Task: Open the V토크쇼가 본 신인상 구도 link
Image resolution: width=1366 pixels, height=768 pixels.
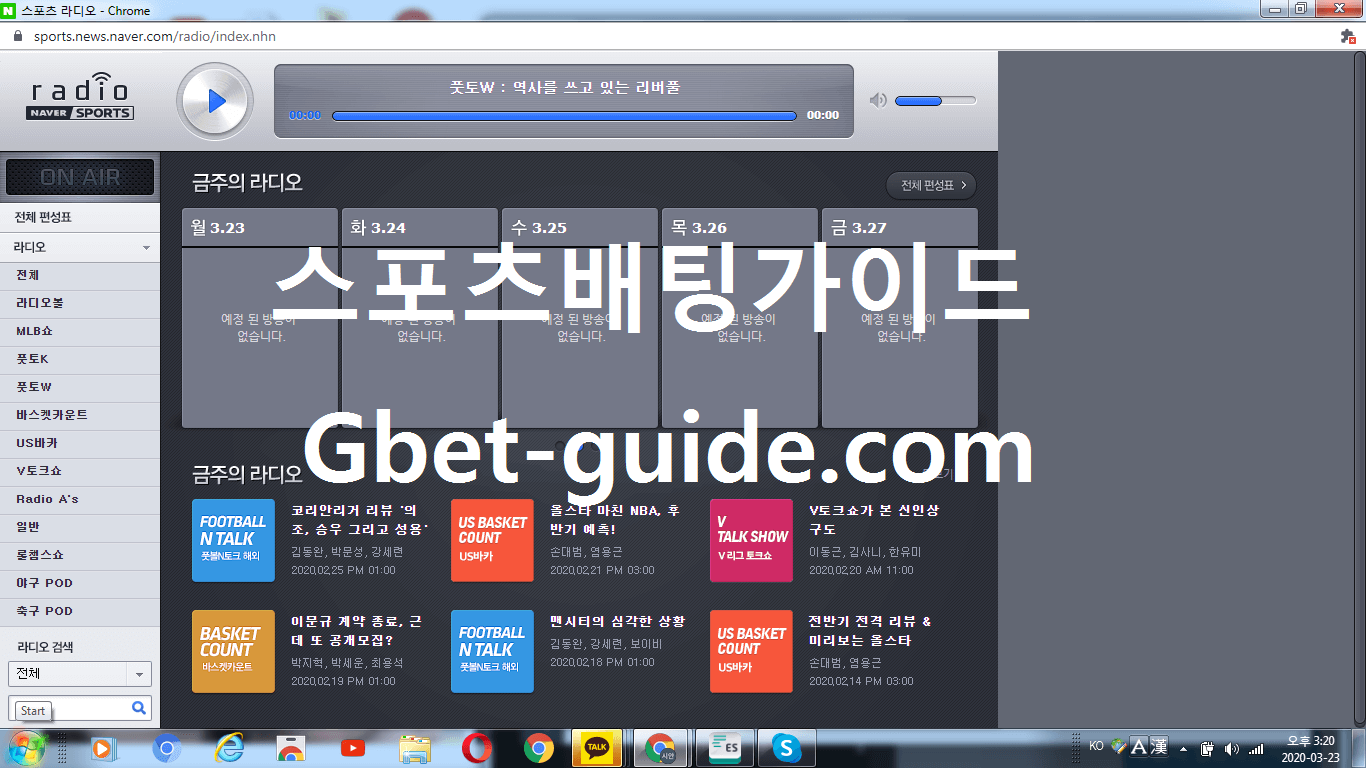Action: click(874, 519)
